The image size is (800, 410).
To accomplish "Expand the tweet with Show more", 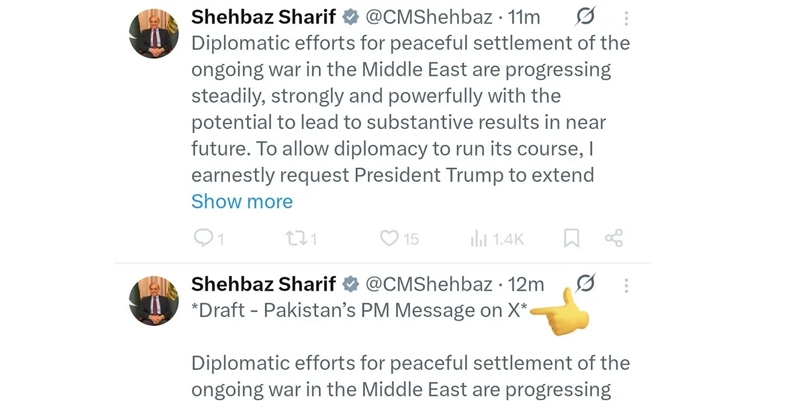I will coord(242,201).
